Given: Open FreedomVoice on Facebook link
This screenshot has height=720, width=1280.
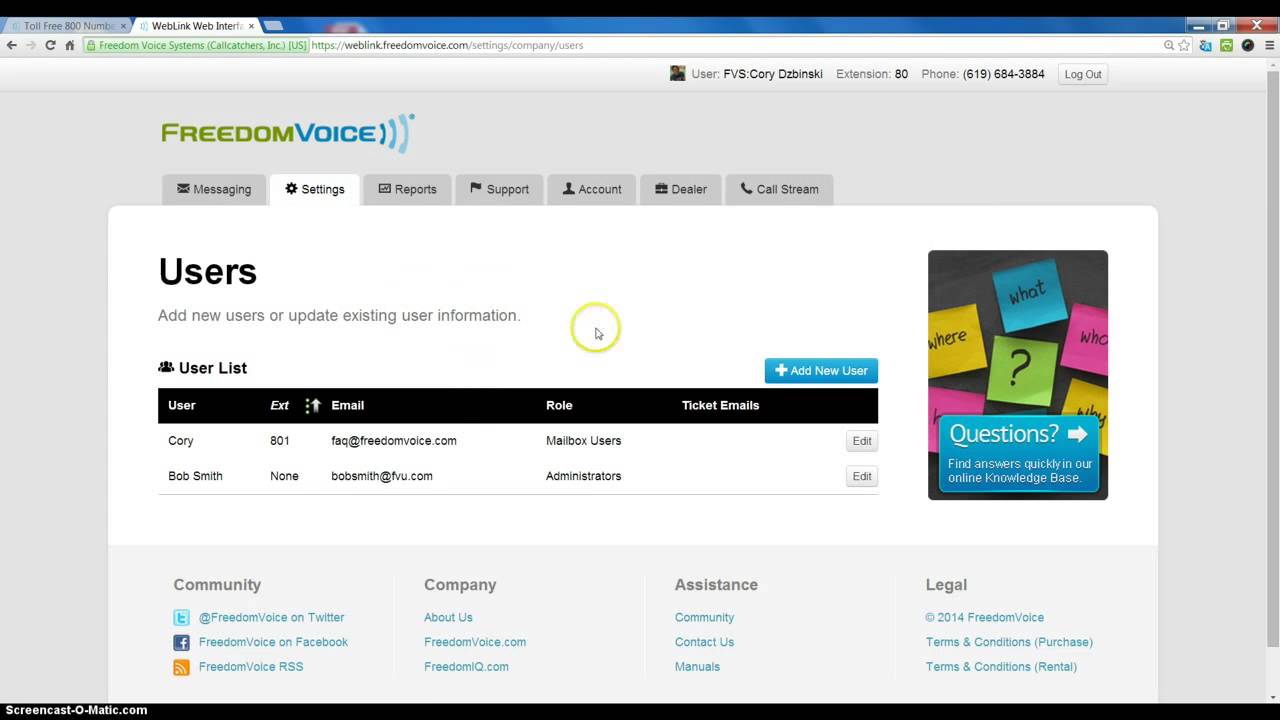Looking at the screenshot, I should pyautogui.click(x=273, y=642).
